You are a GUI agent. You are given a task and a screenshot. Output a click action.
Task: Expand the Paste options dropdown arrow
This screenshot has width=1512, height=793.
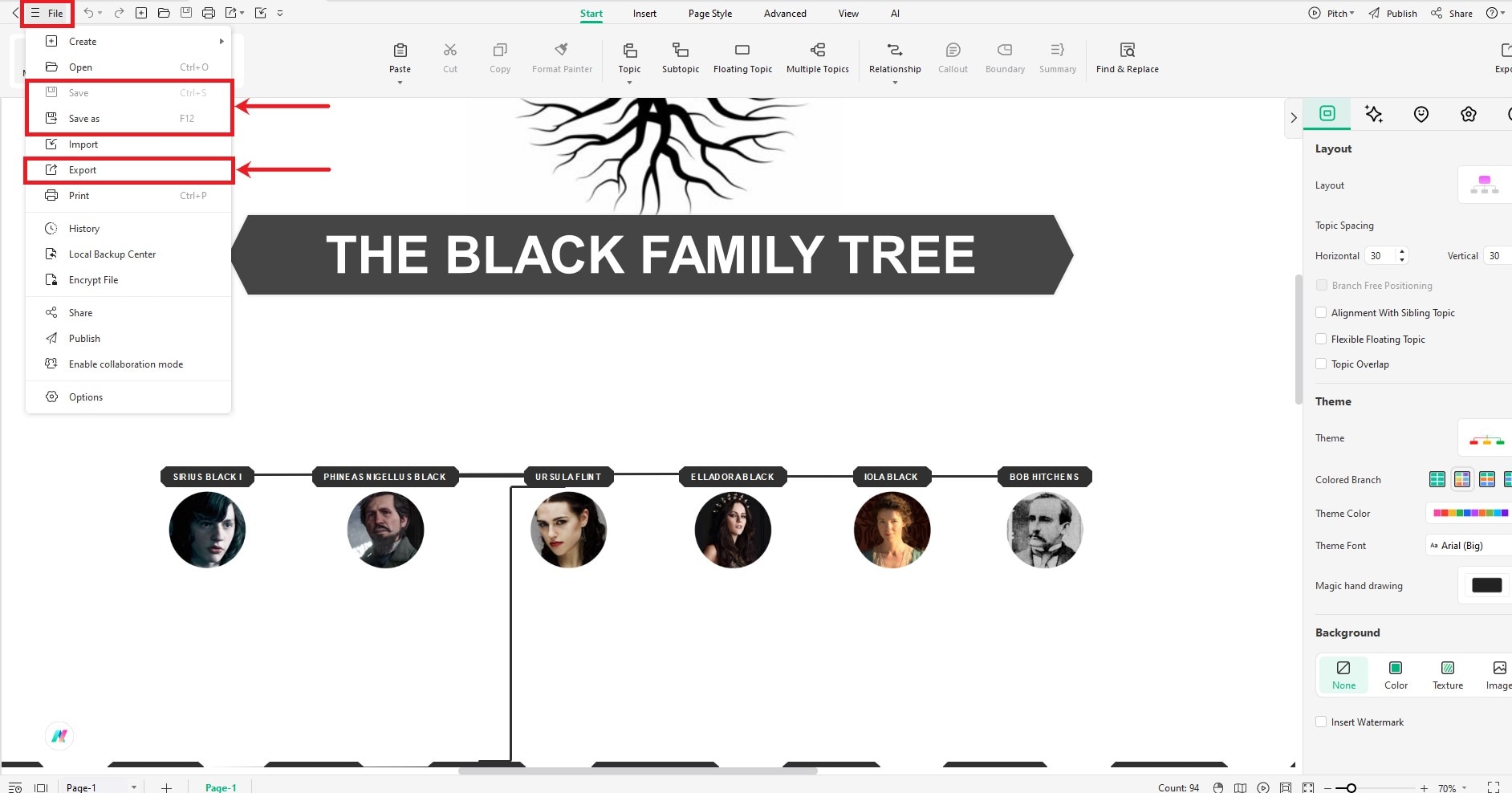click(x=400, y=83)
